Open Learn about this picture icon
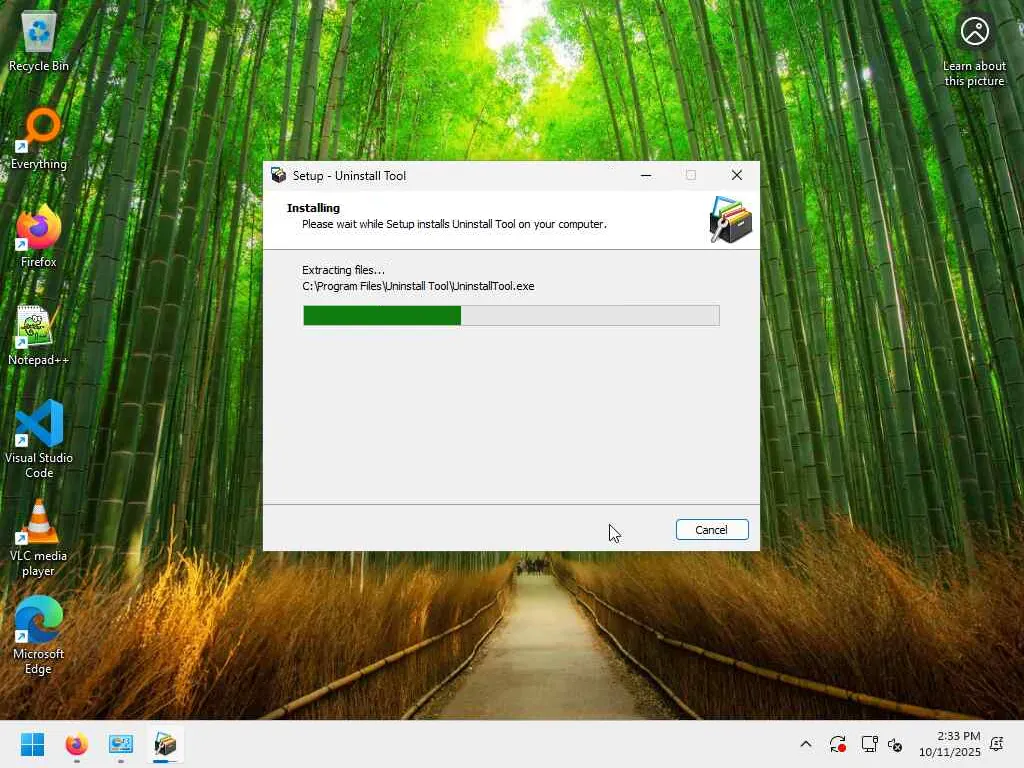The height and width of the screenshot is (768, 1024). coord(974,51)
